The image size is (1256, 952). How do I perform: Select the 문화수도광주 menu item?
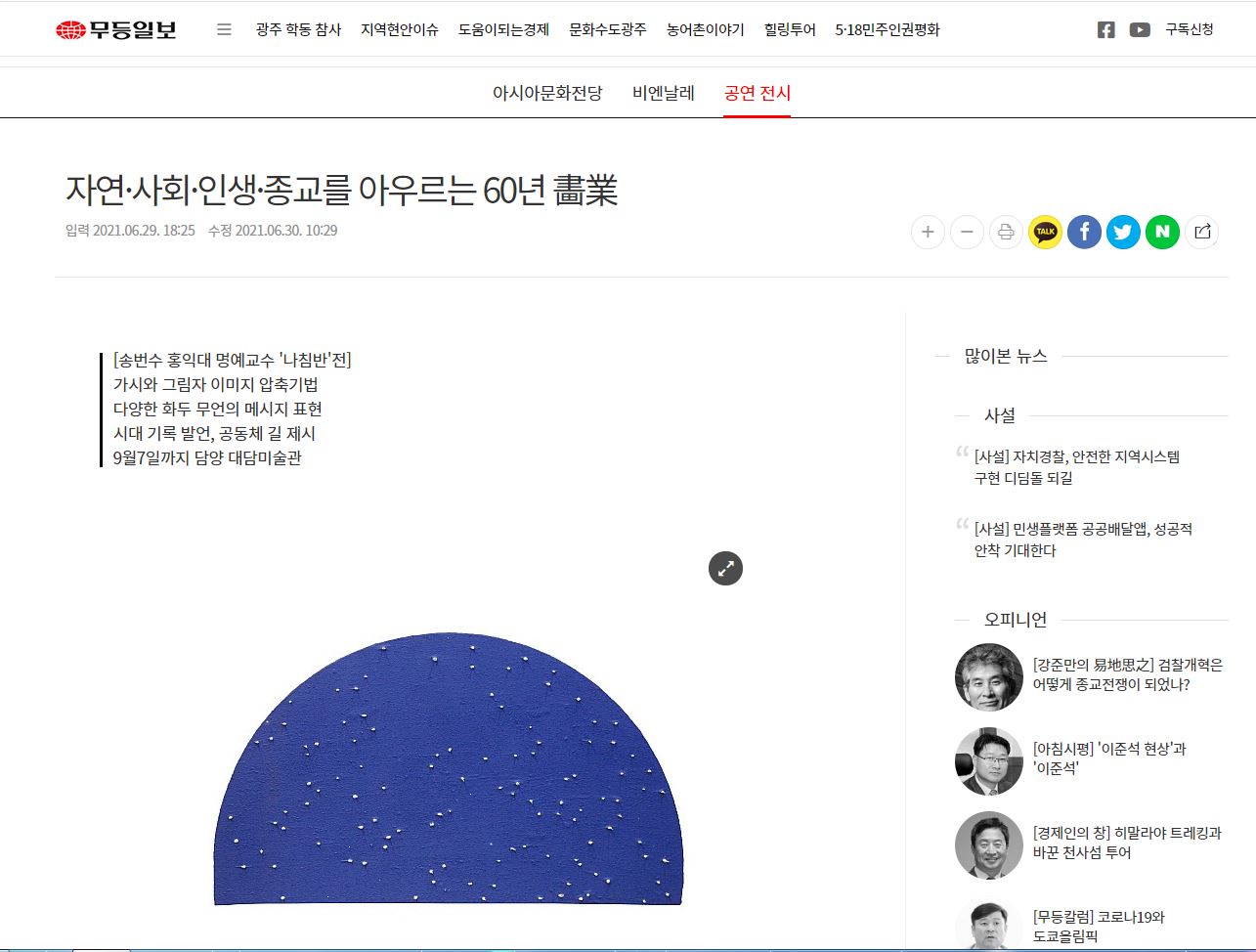coord(608,29)
